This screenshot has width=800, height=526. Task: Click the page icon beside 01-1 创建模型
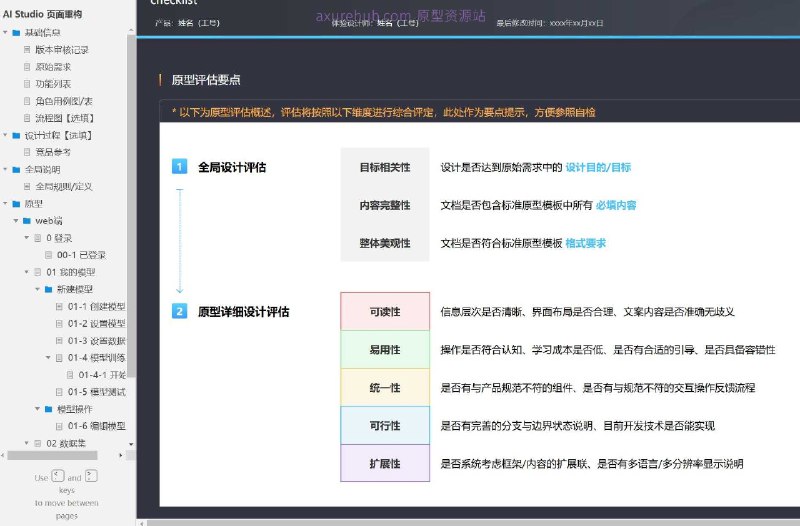pos(59,306)
